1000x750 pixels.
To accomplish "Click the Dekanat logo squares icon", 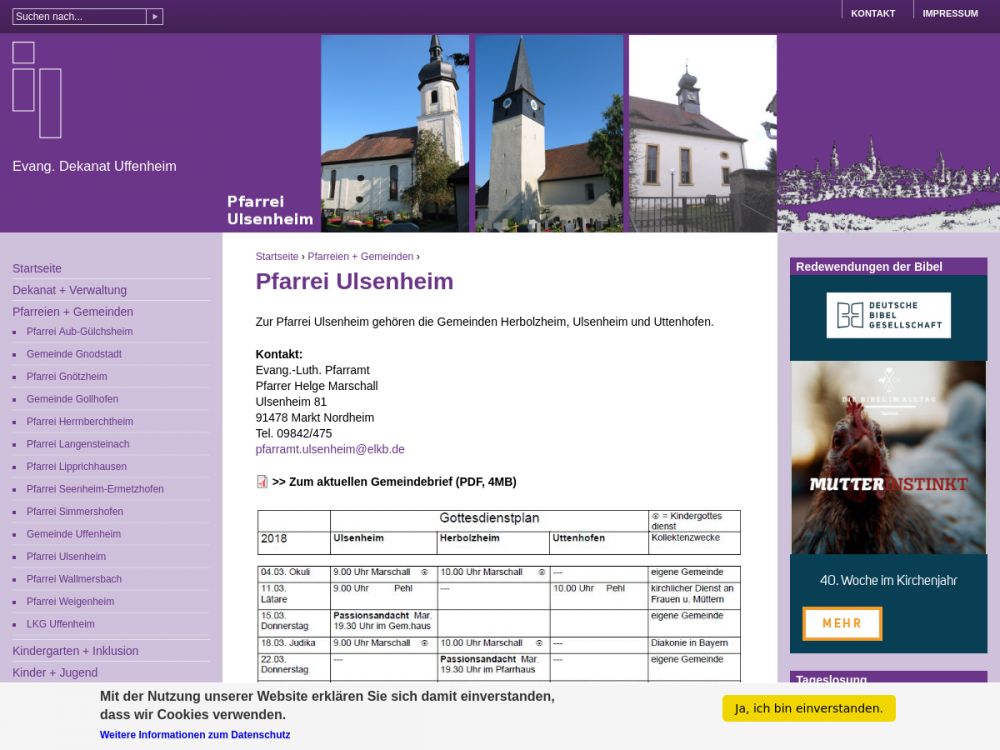I will click(x=37, y=89).
